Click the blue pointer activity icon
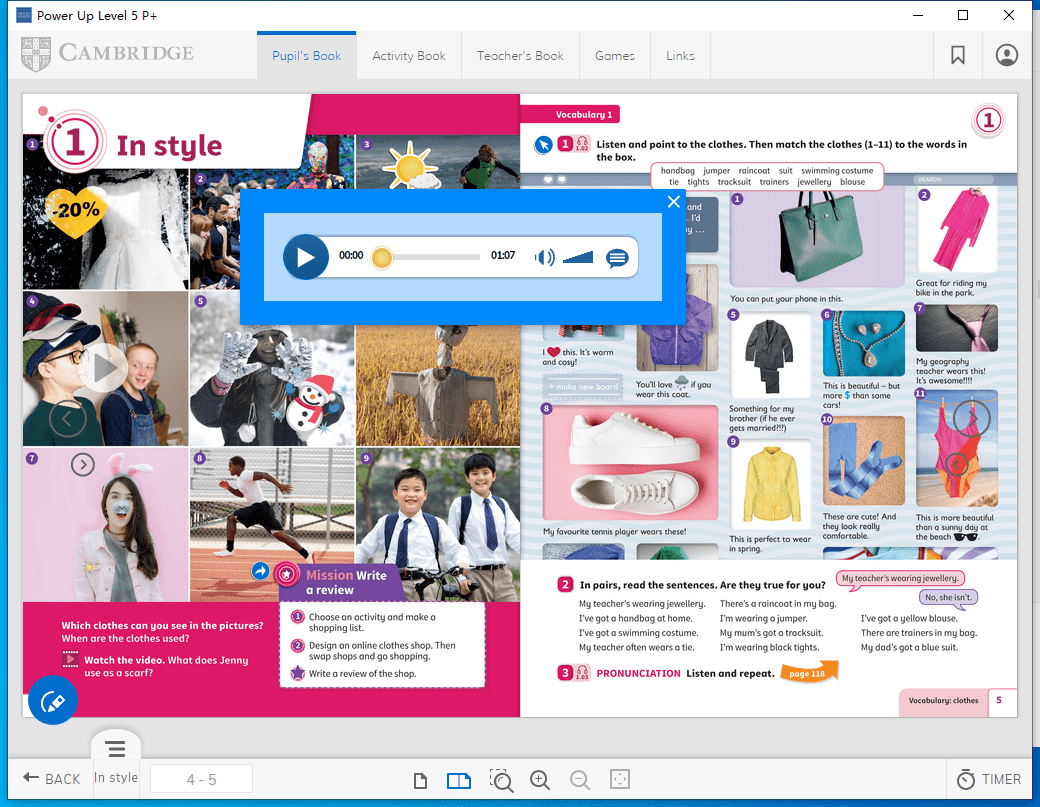1040x807 pixels. 543,145
